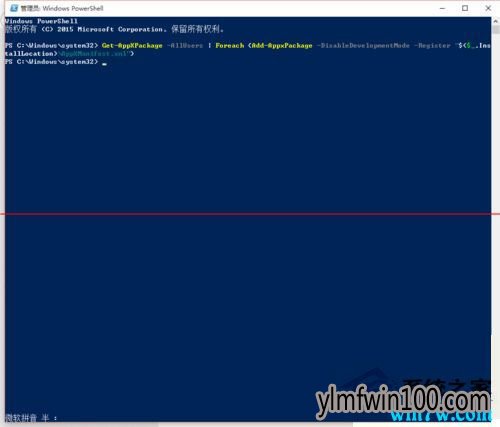Screen dimensions: 500x427
Task: Click the Foreach keyword in the command
Action: 230,45
